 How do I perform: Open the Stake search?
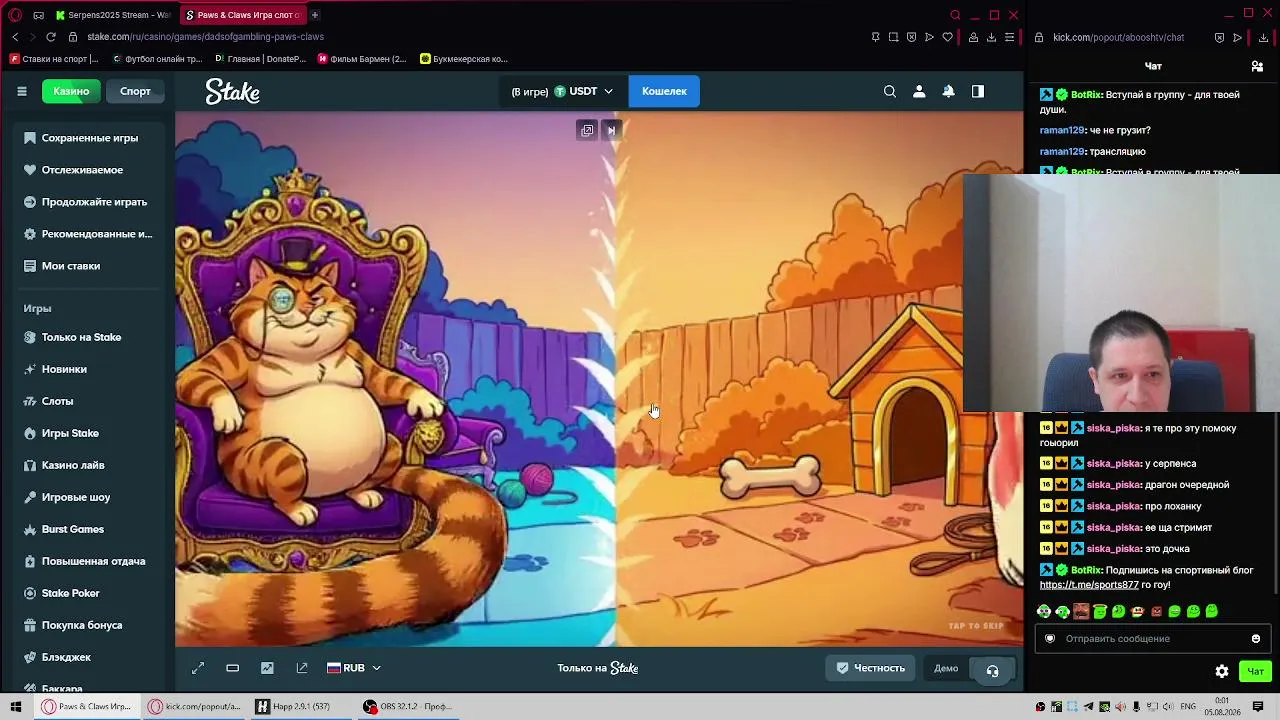890,91
